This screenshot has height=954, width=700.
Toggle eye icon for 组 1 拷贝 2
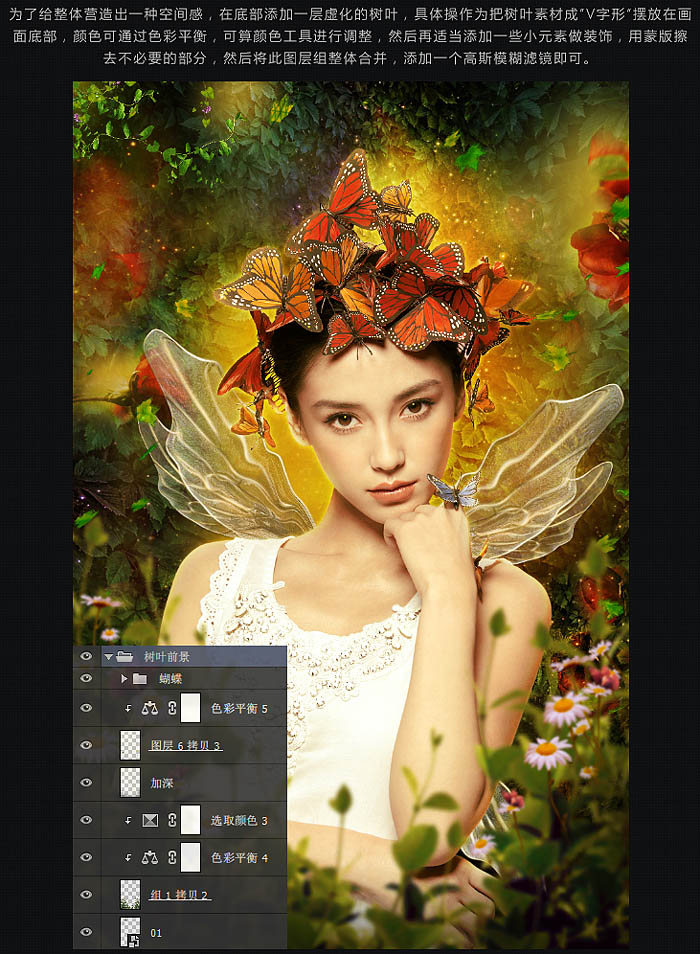click(86, 894)
